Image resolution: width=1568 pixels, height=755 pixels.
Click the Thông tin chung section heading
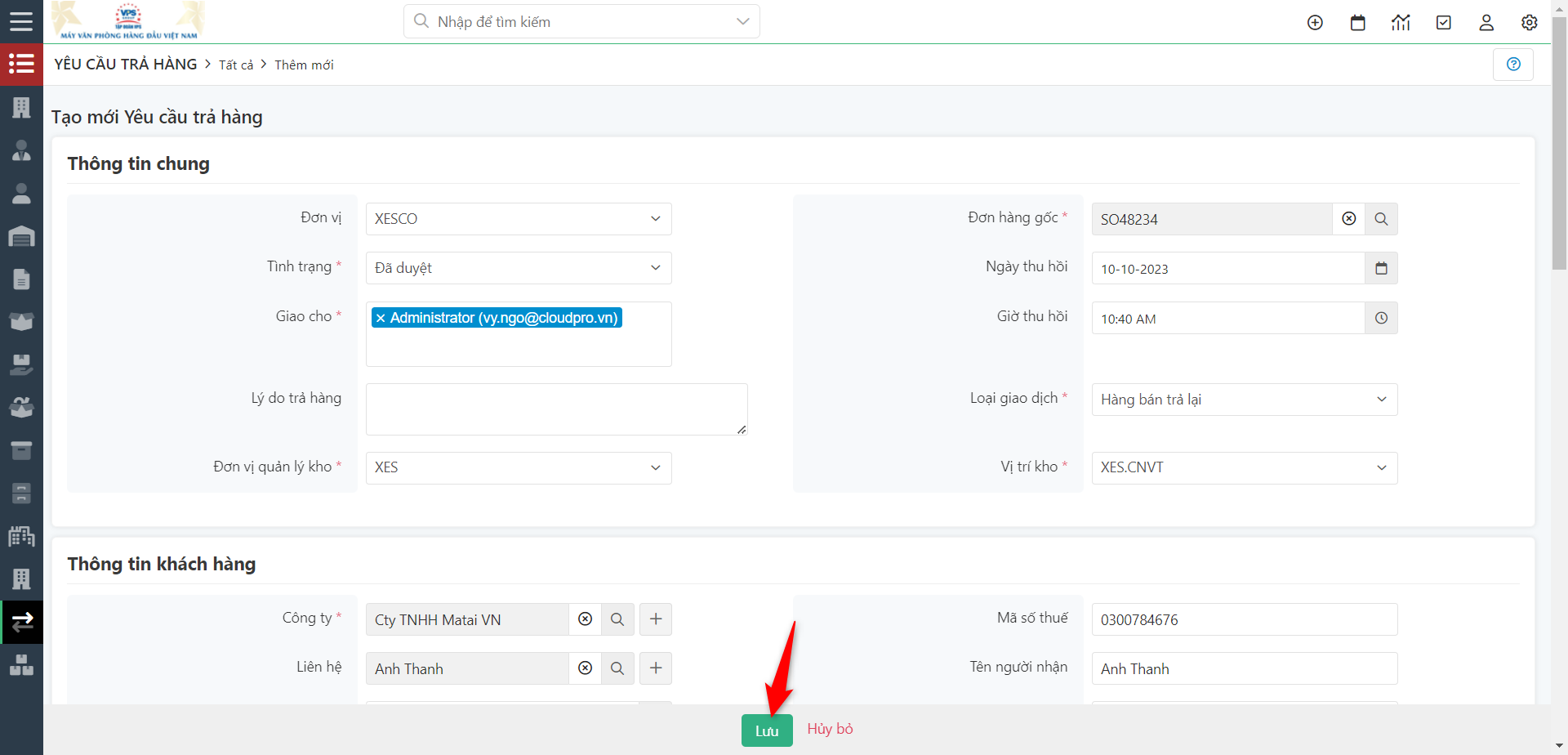coord(139,163)
